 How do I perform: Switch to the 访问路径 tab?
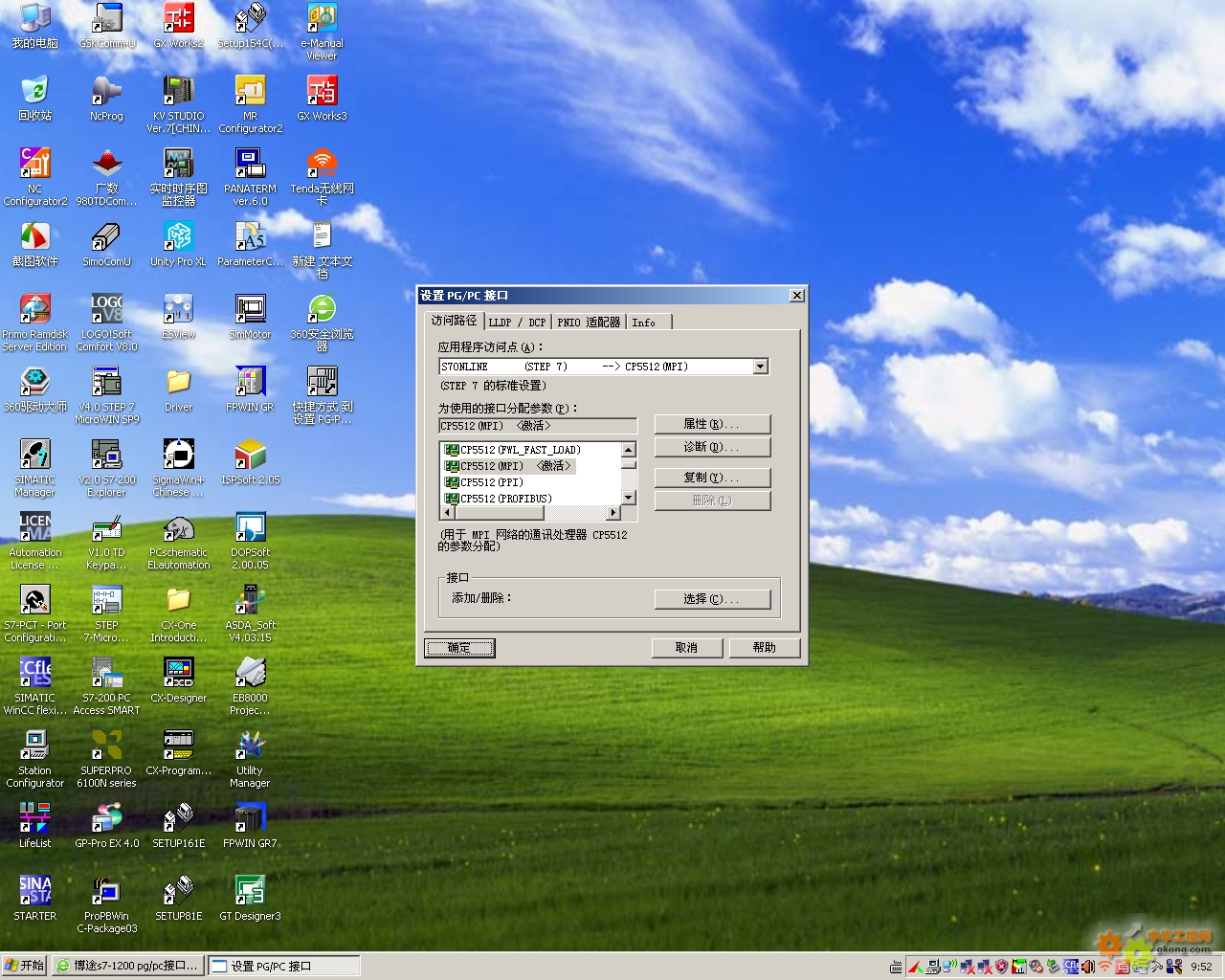[454, 321]
